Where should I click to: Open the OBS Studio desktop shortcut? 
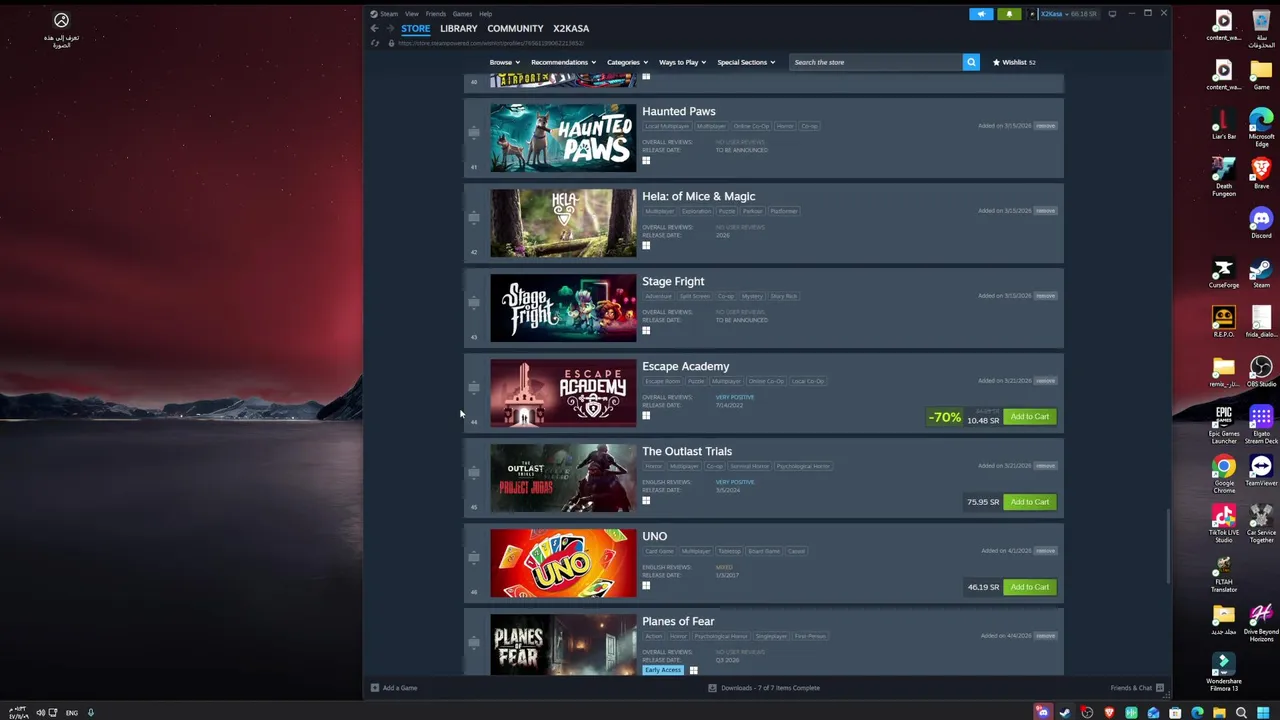coord(1261,371)
